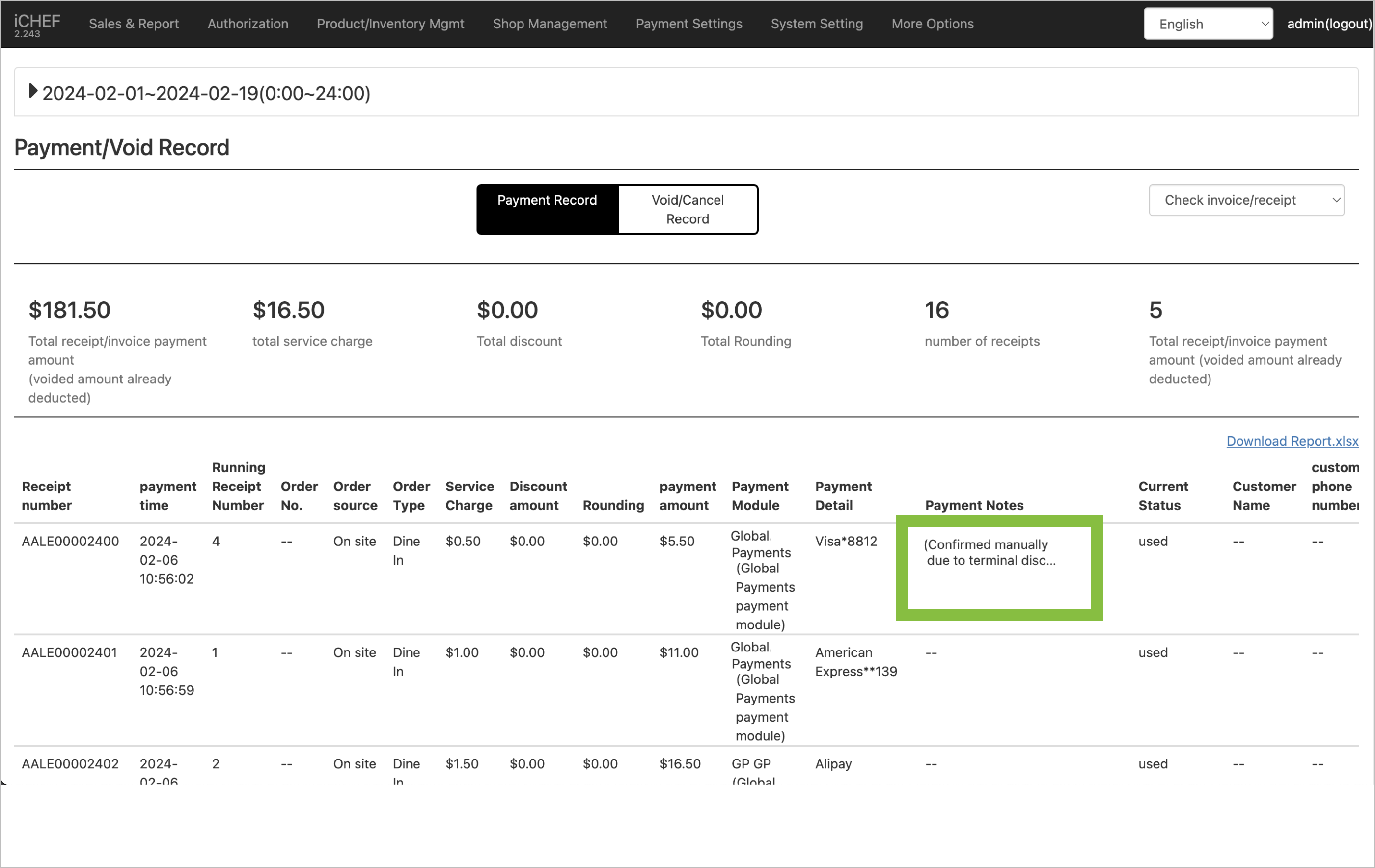This screenshot has width=1375, height=868.
Task: Open the More Options menu
Action: [x=932, y=24]
